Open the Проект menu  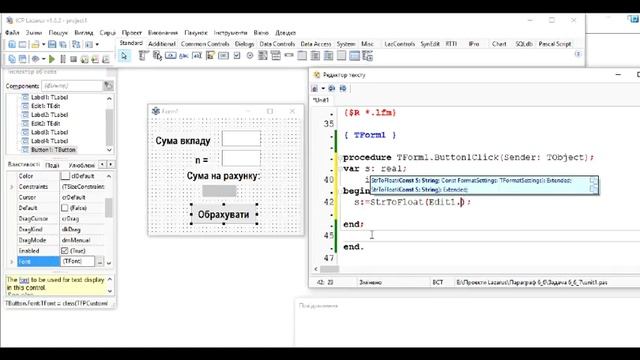(132, 33)
